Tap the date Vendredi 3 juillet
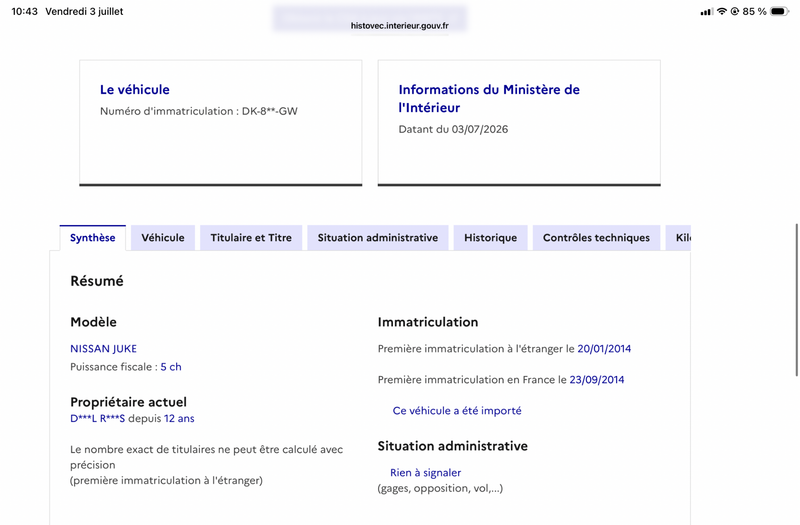 [x=84, y=11]
